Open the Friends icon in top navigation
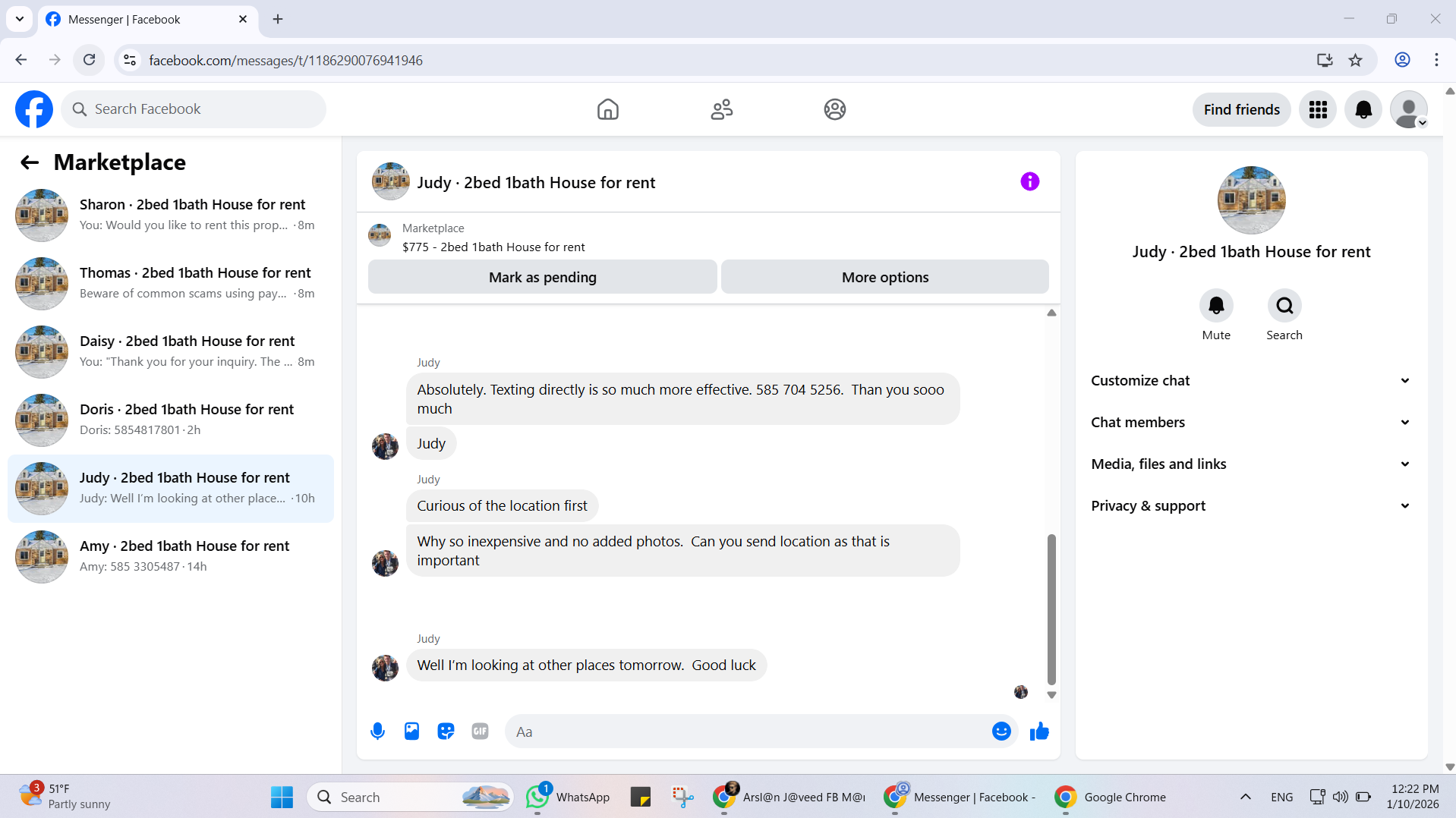The image size is (1456, 818). pos(721,109)
